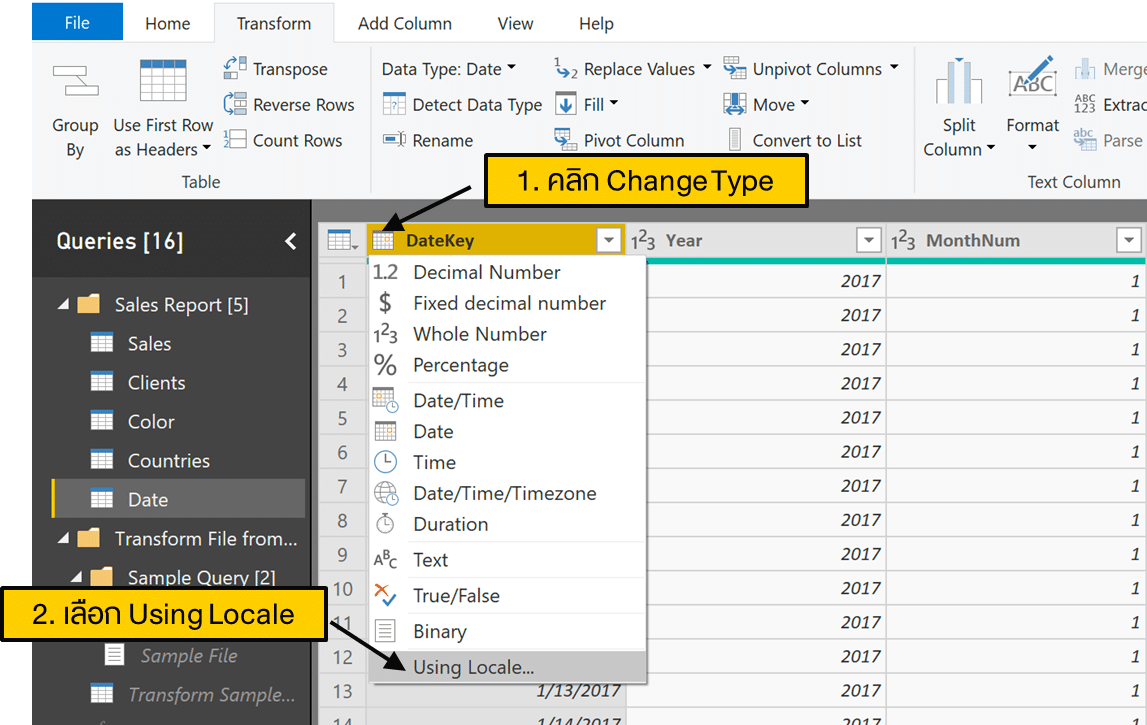The width and height of the screenshot is (1147, 725).
Task: Switch to the Add Column tab
Action: pos(405,23)
